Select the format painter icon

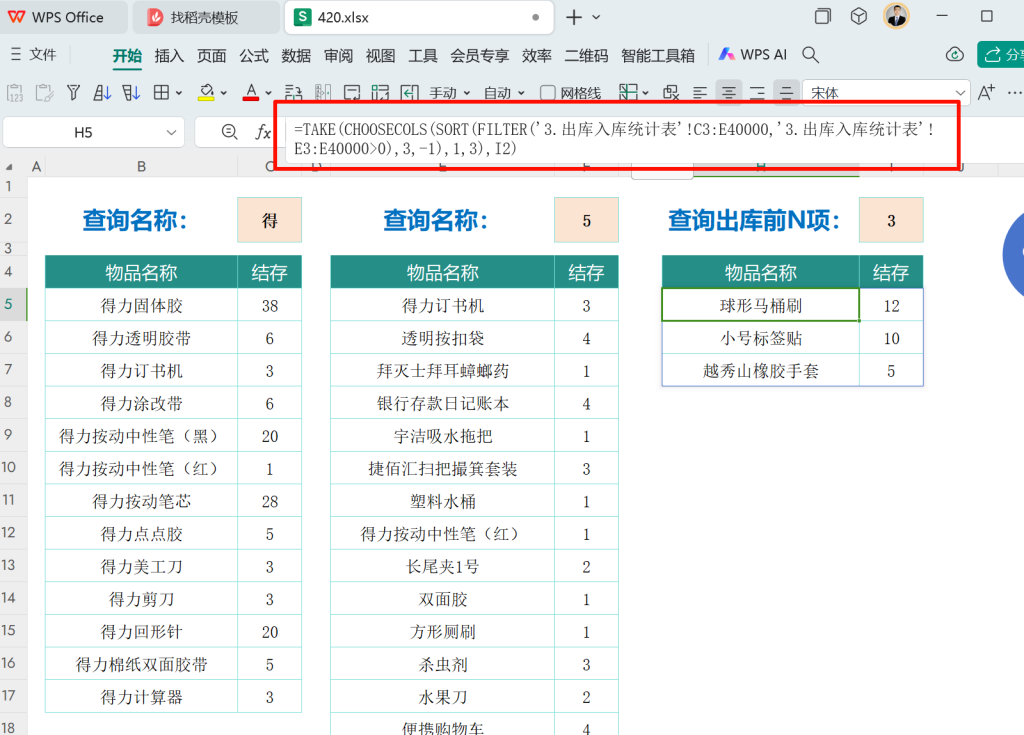pyautogui.click(x=44, y=93)
